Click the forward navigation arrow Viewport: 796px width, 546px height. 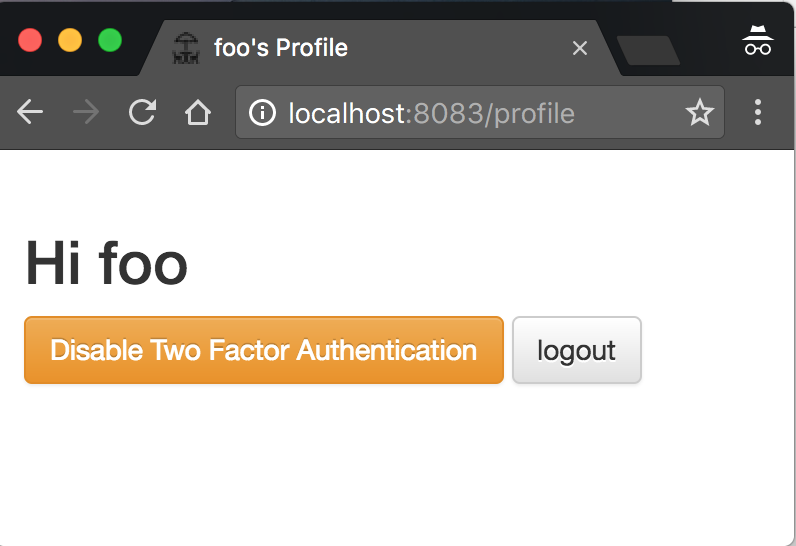pos(86,113)
